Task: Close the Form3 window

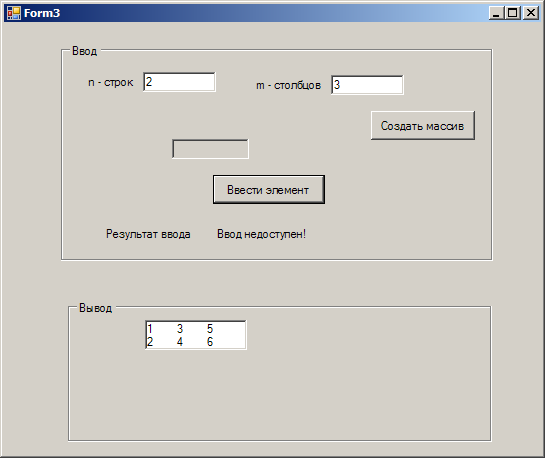Action: 531,13
